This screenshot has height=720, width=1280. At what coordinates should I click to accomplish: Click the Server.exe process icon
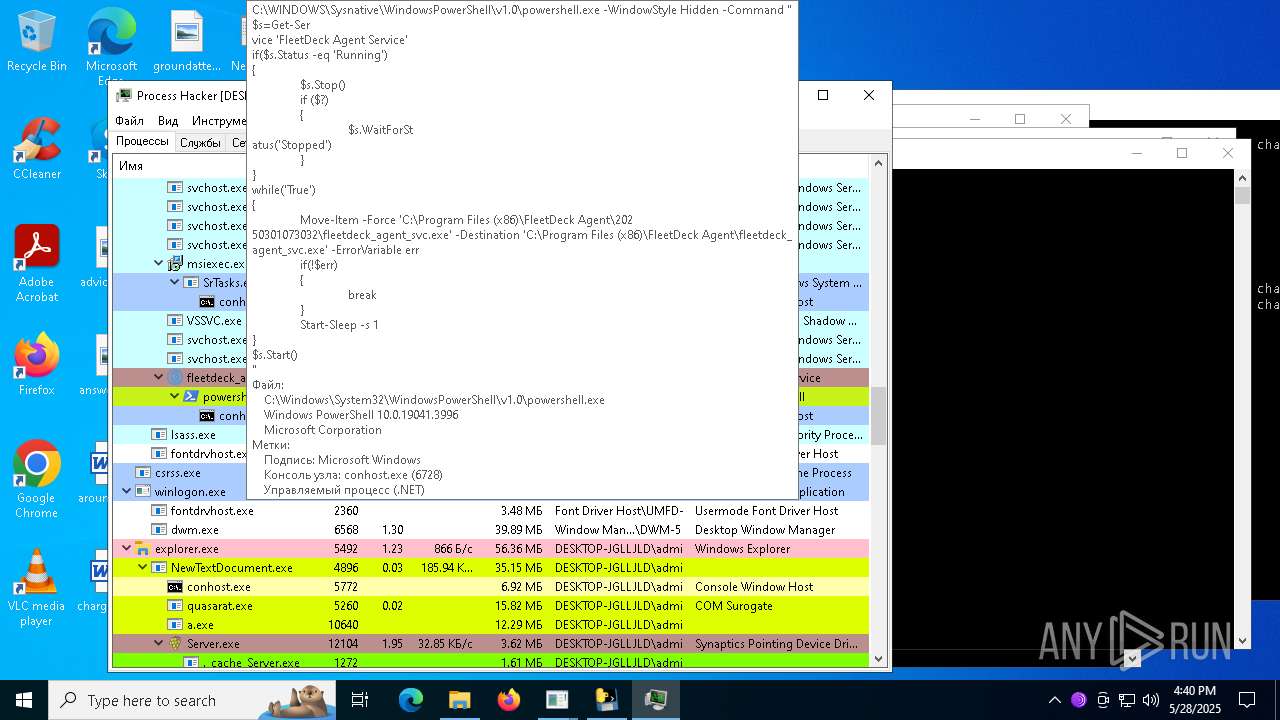point(175,644)
